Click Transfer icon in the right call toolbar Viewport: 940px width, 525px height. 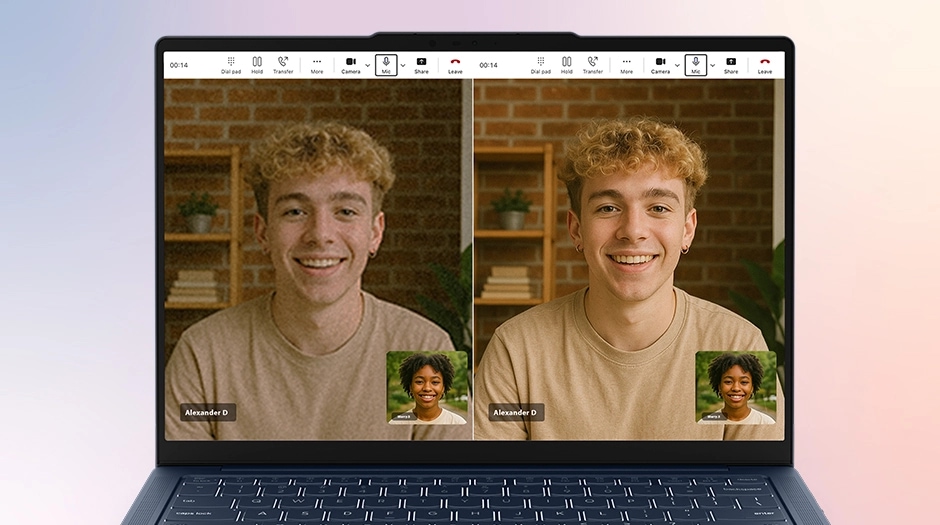(593, 65)
